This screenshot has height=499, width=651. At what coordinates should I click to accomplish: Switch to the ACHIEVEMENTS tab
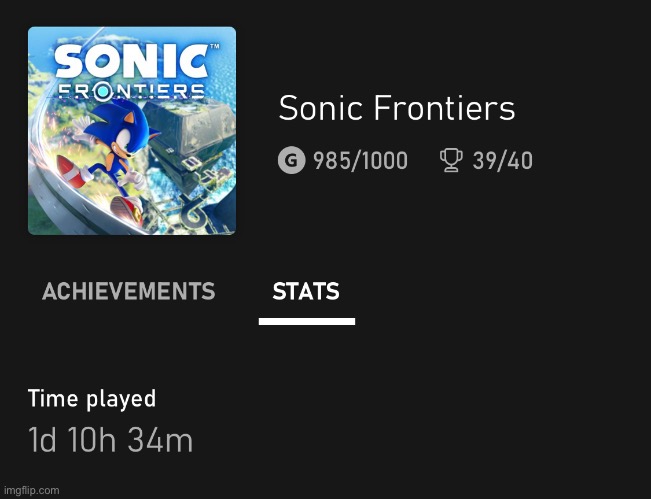click(x=128, y=292)
